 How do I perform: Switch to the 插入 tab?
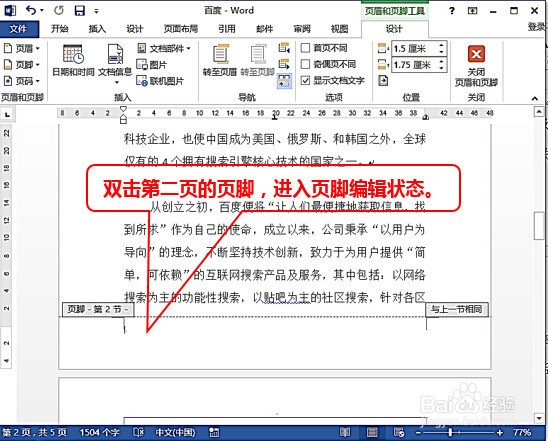pos(97,29)
